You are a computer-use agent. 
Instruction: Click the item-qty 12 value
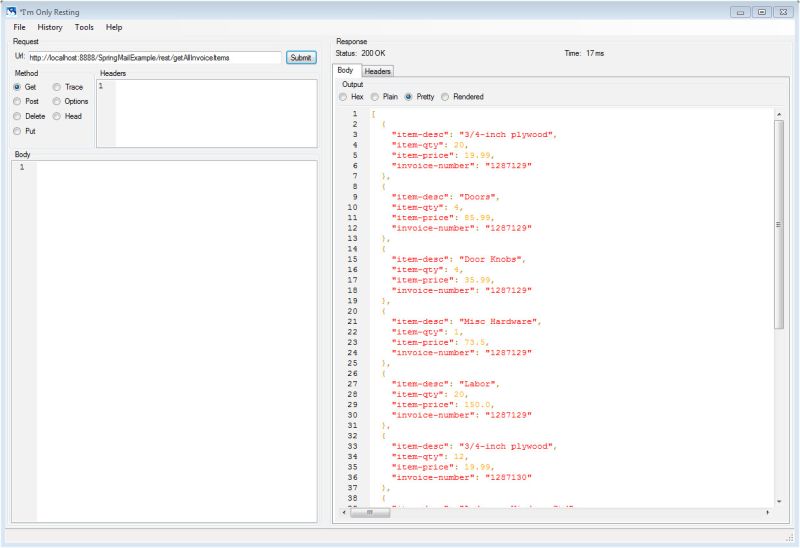click(x=459, y=457)
